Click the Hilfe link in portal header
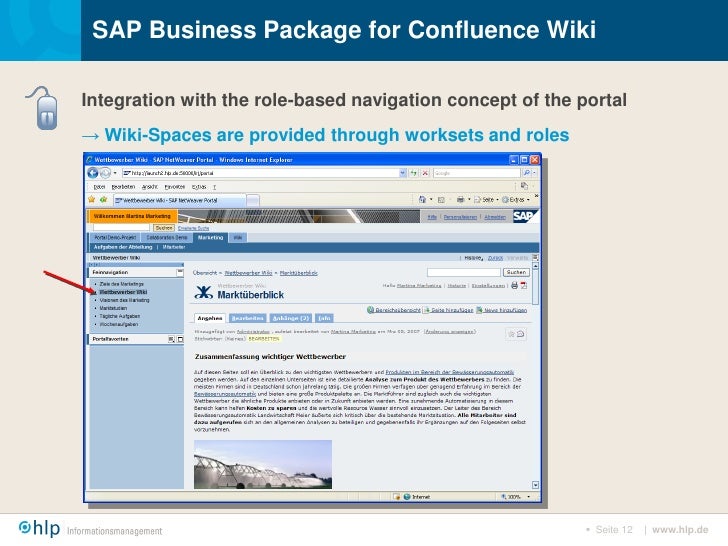 pos(432,217)
